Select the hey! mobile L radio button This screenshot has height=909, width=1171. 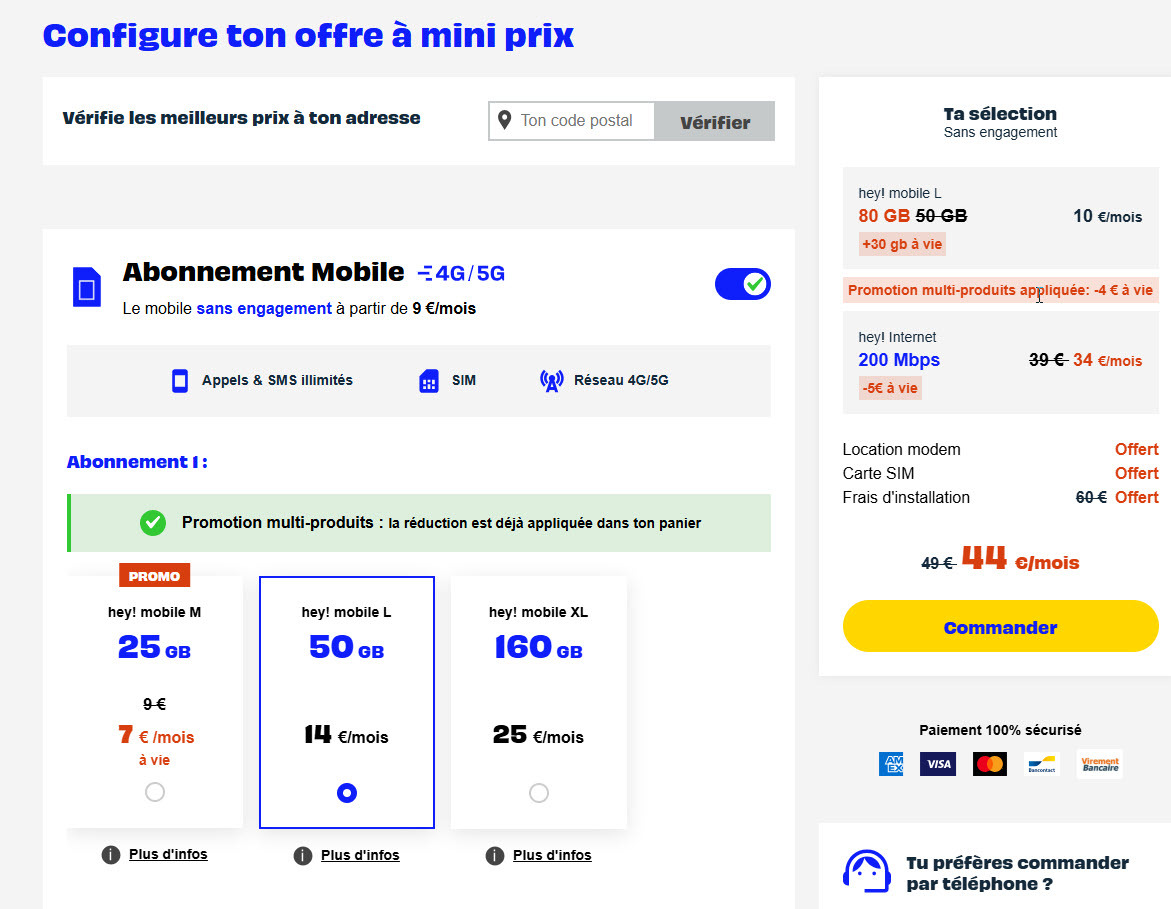coord(347,793)
